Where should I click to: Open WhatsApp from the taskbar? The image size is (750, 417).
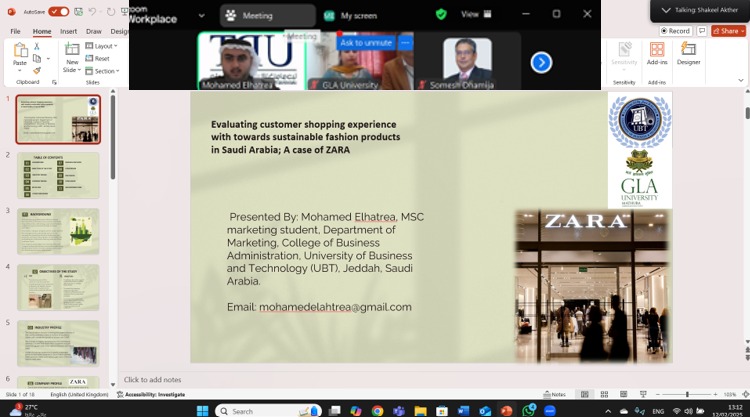point(528,411)
